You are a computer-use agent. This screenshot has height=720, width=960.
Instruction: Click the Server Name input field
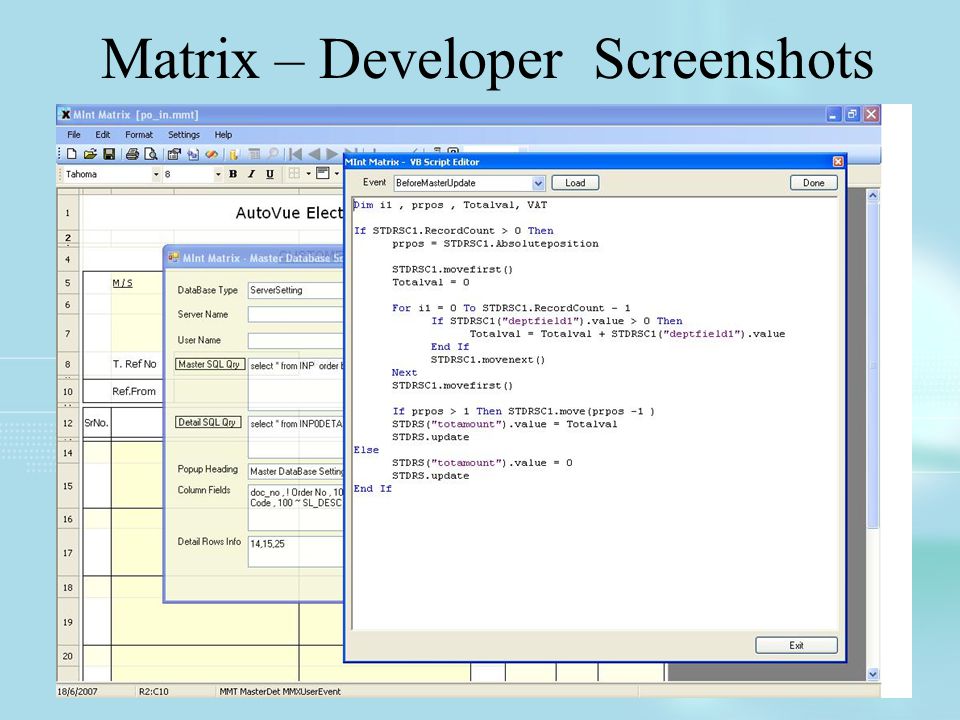point(295,314)
